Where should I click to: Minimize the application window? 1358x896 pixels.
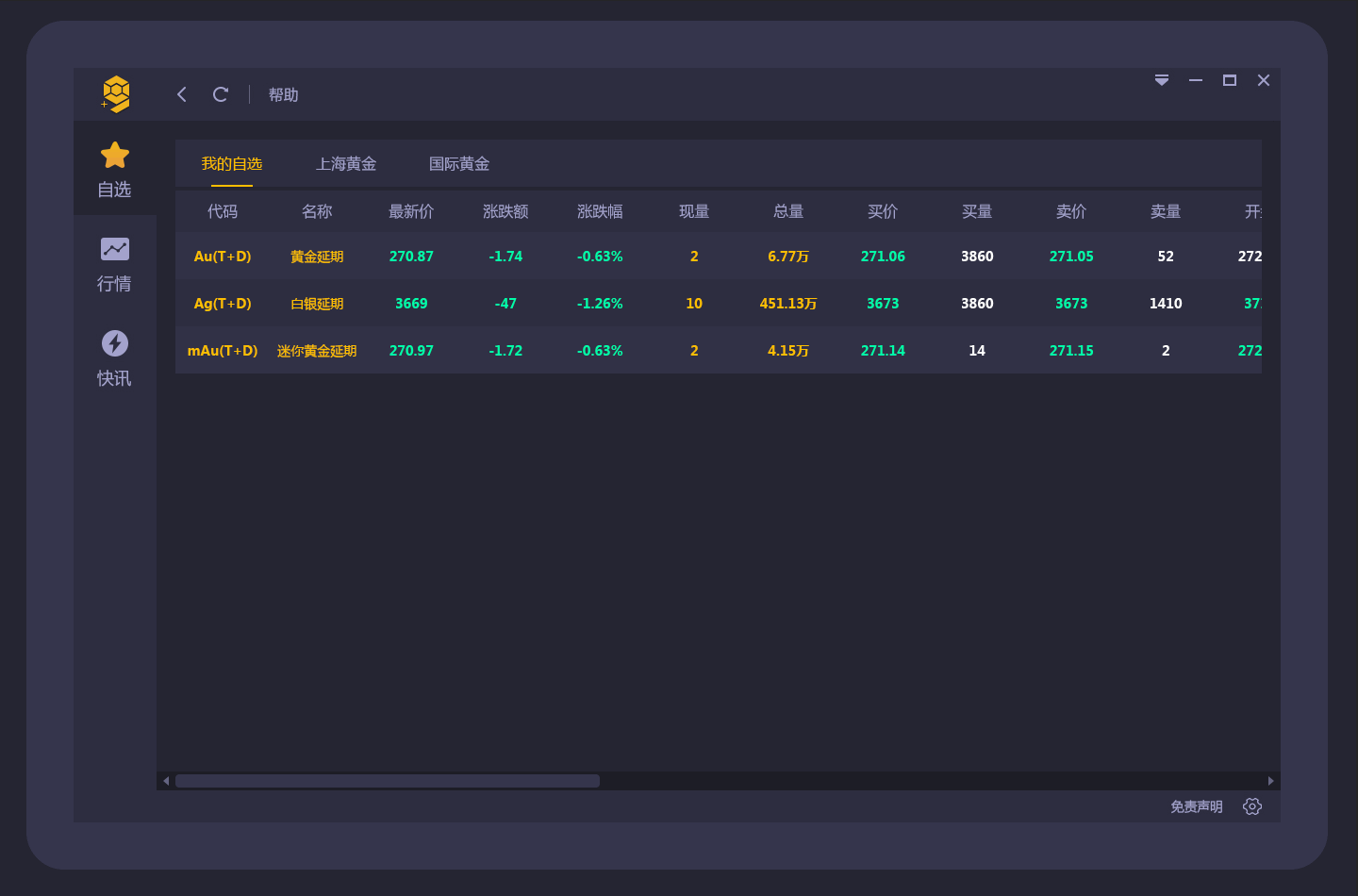(x=1196, y=80)
